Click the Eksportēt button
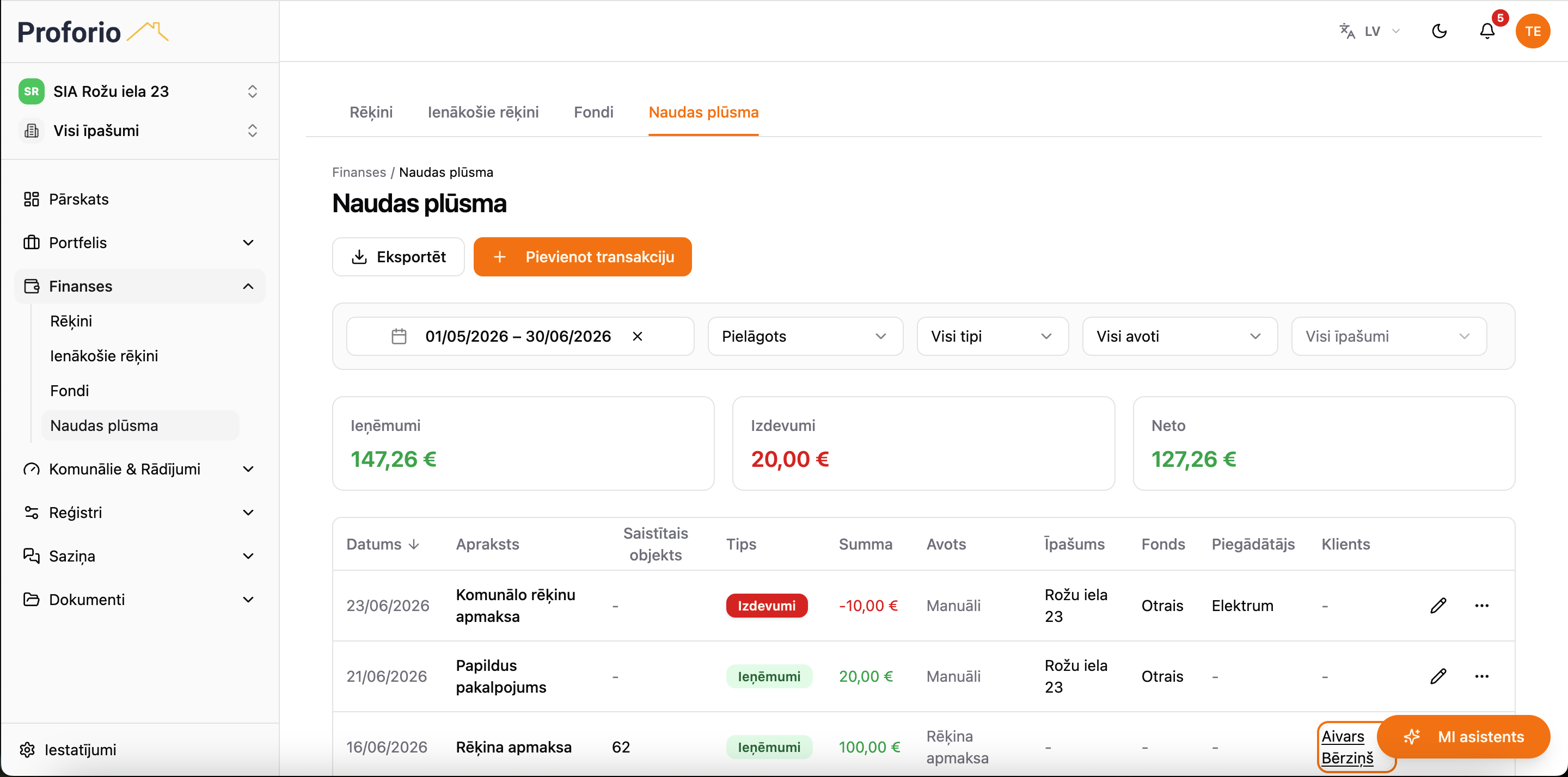 pyautogui.click(x=398, y=257)
